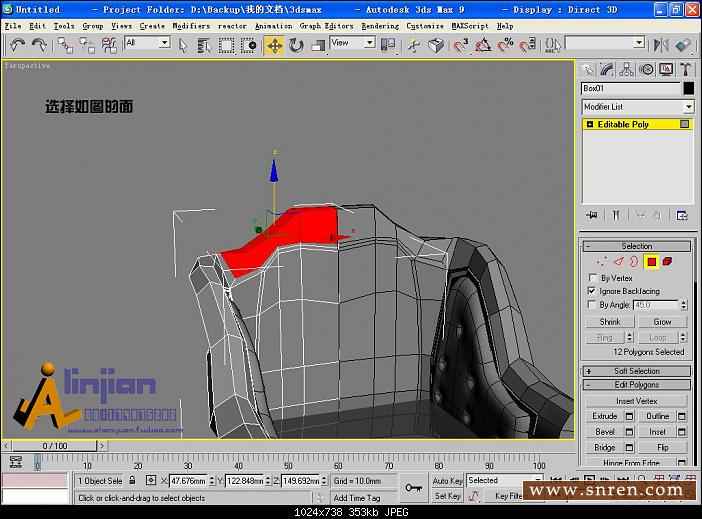Click the Extrude button
Image resolution: width=702 pixels, height=519 pixels.
click(604, 416)
